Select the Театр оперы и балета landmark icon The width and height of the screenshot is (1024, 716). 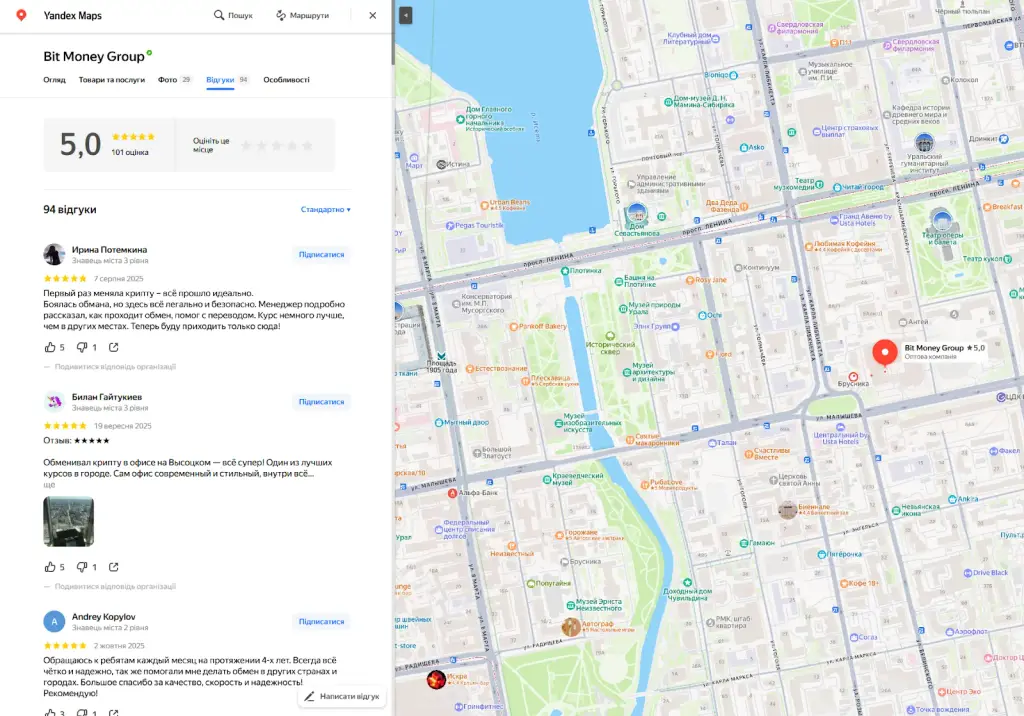point(941,220)
